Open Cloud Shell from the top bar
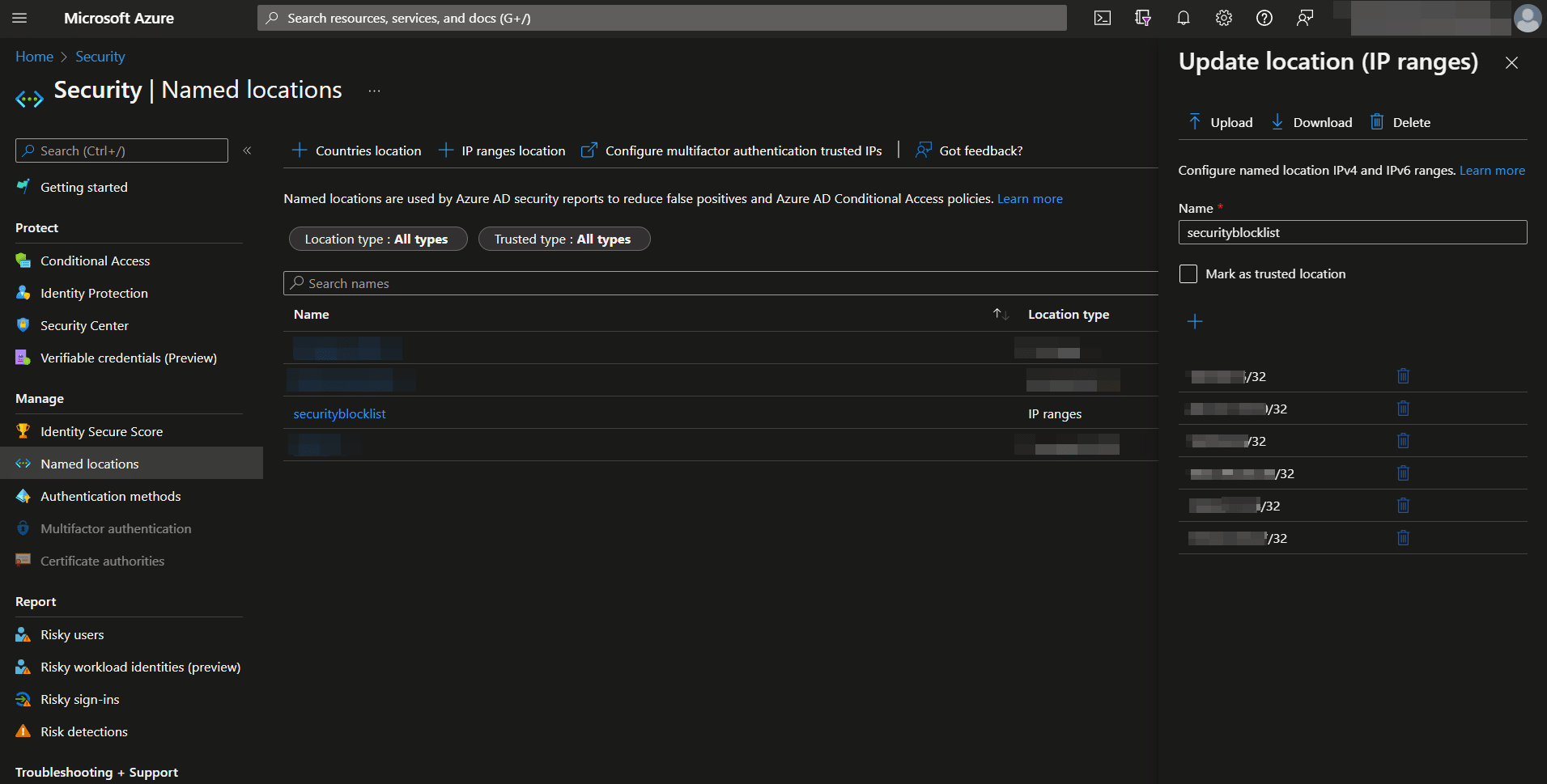Screen dimensions: 1547x784 pos(1102,18)
